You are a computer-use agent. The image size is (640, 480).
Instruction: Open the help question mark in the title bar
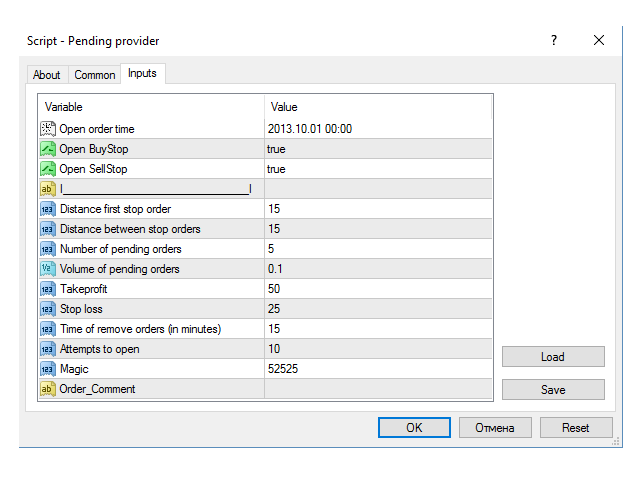tap(554, 40)
